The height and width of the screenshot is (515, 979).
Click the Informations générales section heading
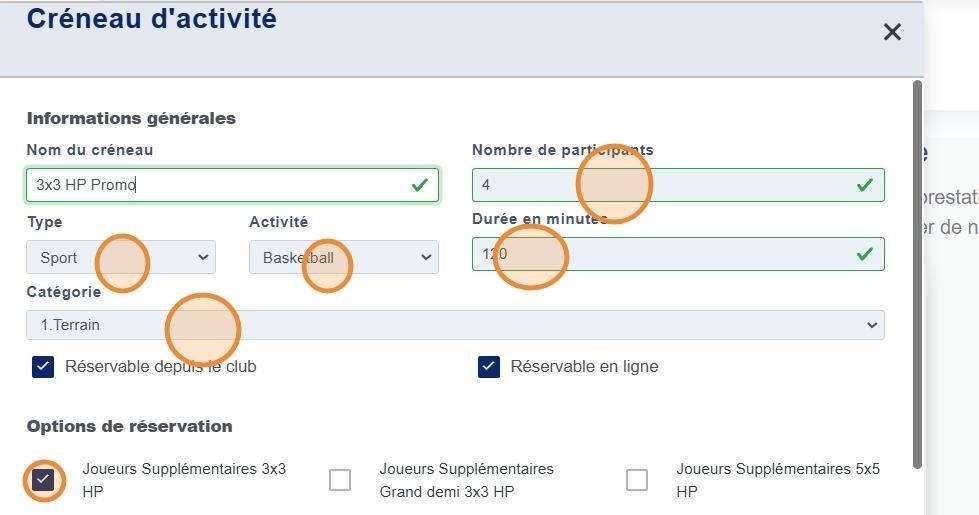[131, 118]
